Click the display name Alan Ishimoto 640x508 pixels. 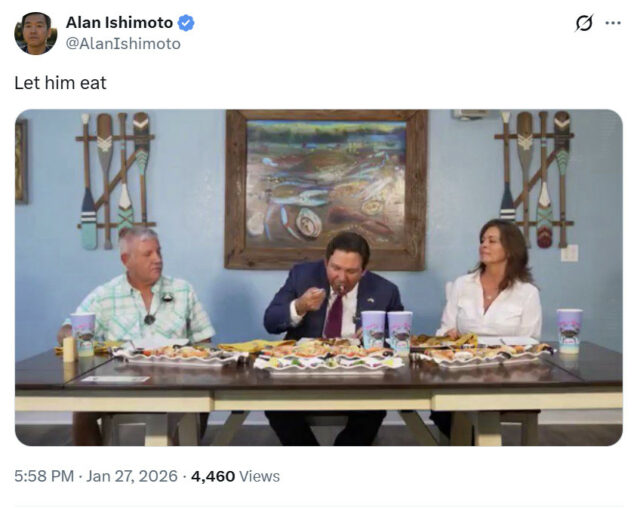[119, 23]
